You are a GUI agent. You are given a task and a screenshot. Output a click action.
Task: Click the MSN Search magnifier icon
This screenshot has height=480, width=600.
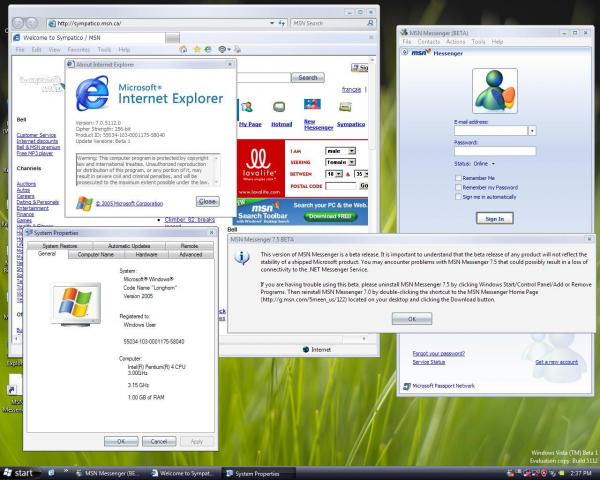tap(370, 23)
